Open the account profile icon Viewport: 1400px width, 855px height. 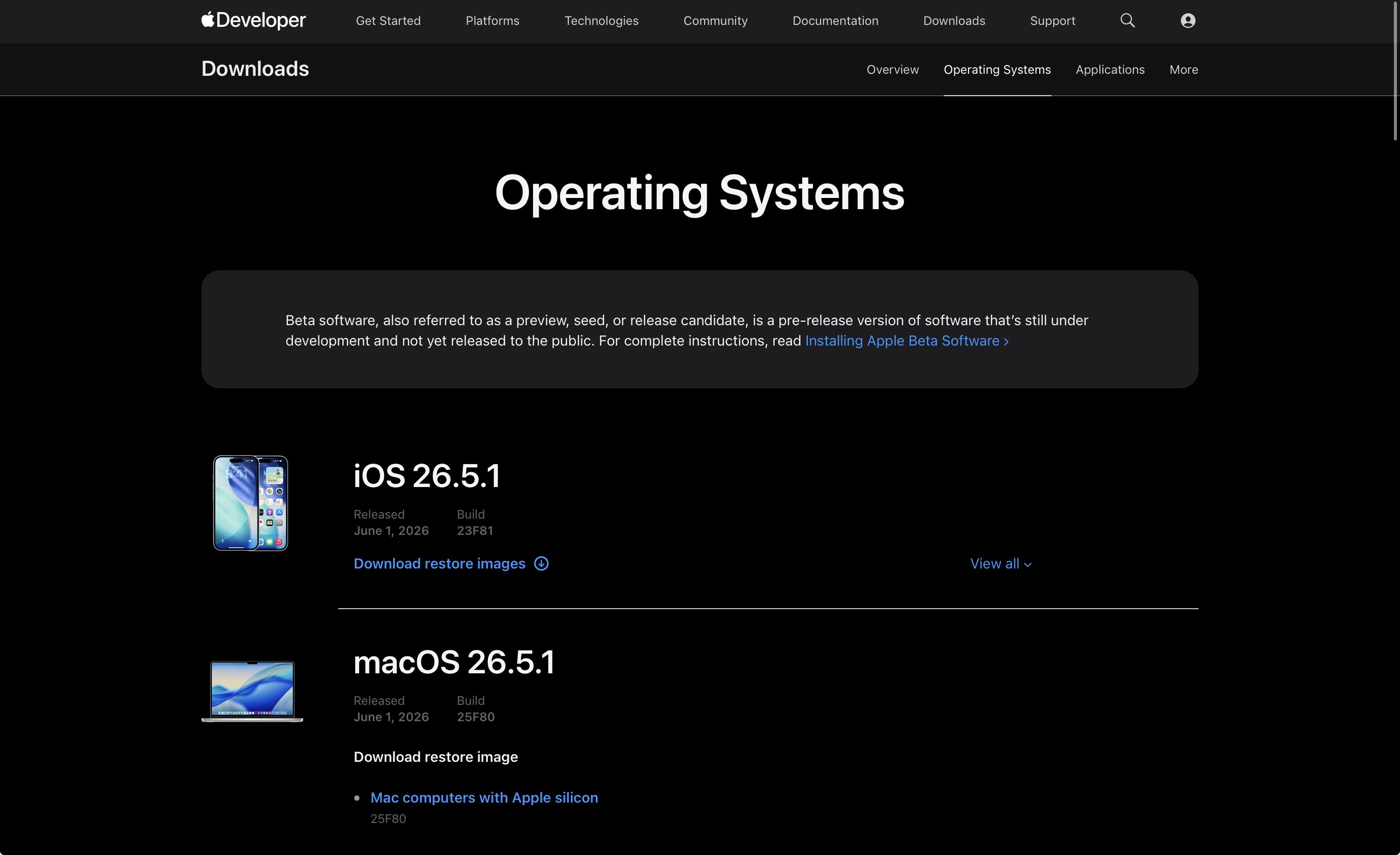[1187, 20]
